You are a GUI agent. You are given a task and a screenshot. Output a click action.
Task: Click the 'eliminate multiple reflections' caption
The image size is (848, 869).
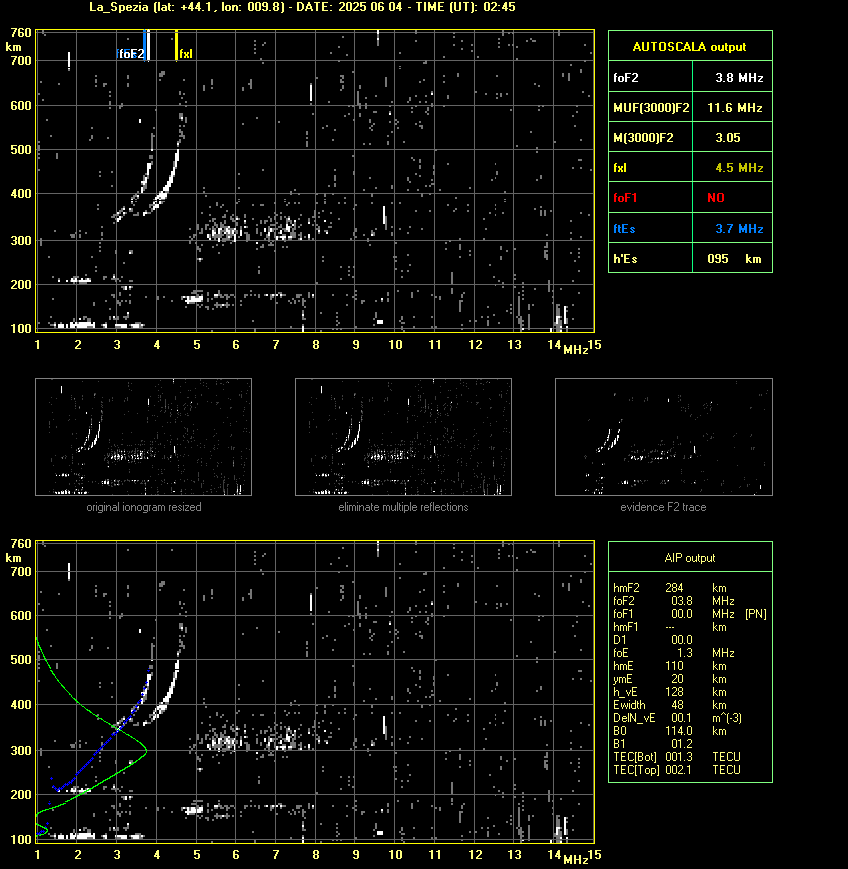tap(403, 507)
